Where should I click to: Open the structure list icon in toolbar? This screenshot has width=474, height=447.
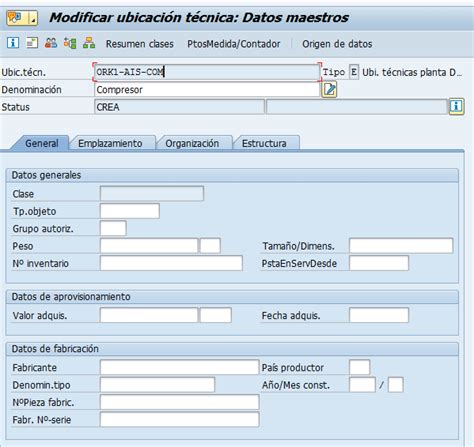click(70, 43)
